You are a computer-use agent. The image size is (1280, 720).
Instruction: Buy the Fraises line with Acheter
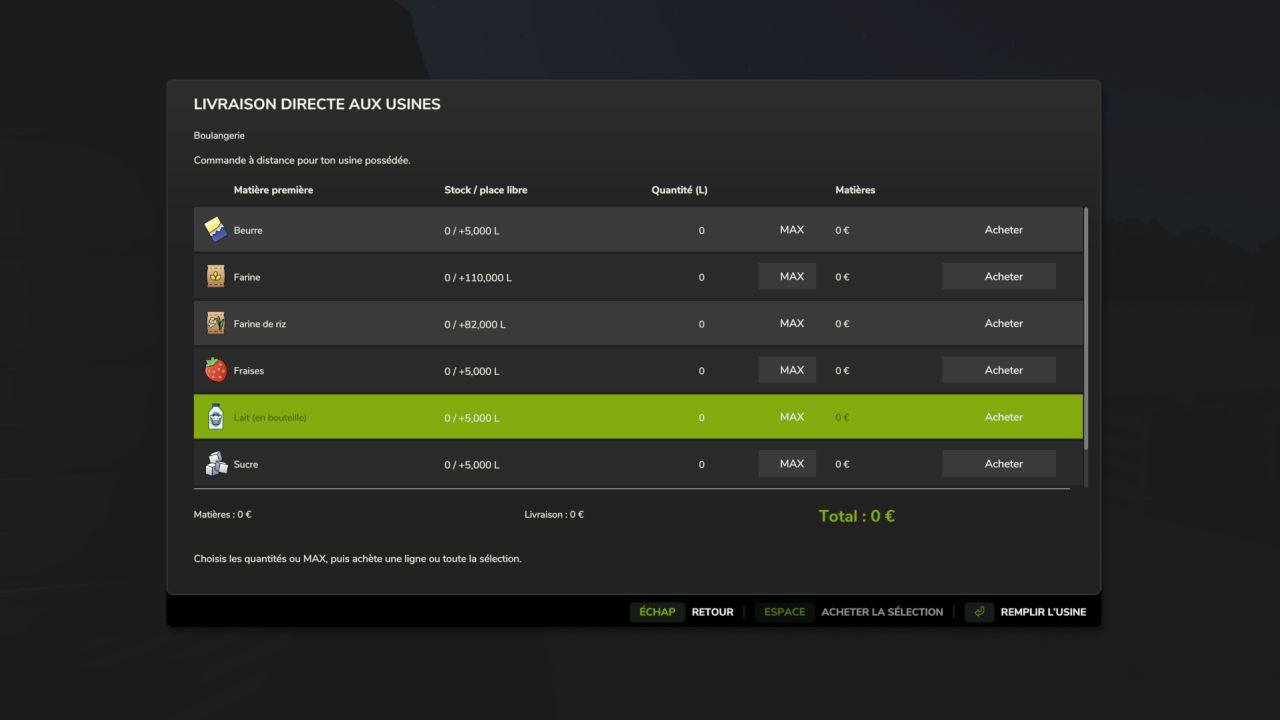tap(999, 370)
